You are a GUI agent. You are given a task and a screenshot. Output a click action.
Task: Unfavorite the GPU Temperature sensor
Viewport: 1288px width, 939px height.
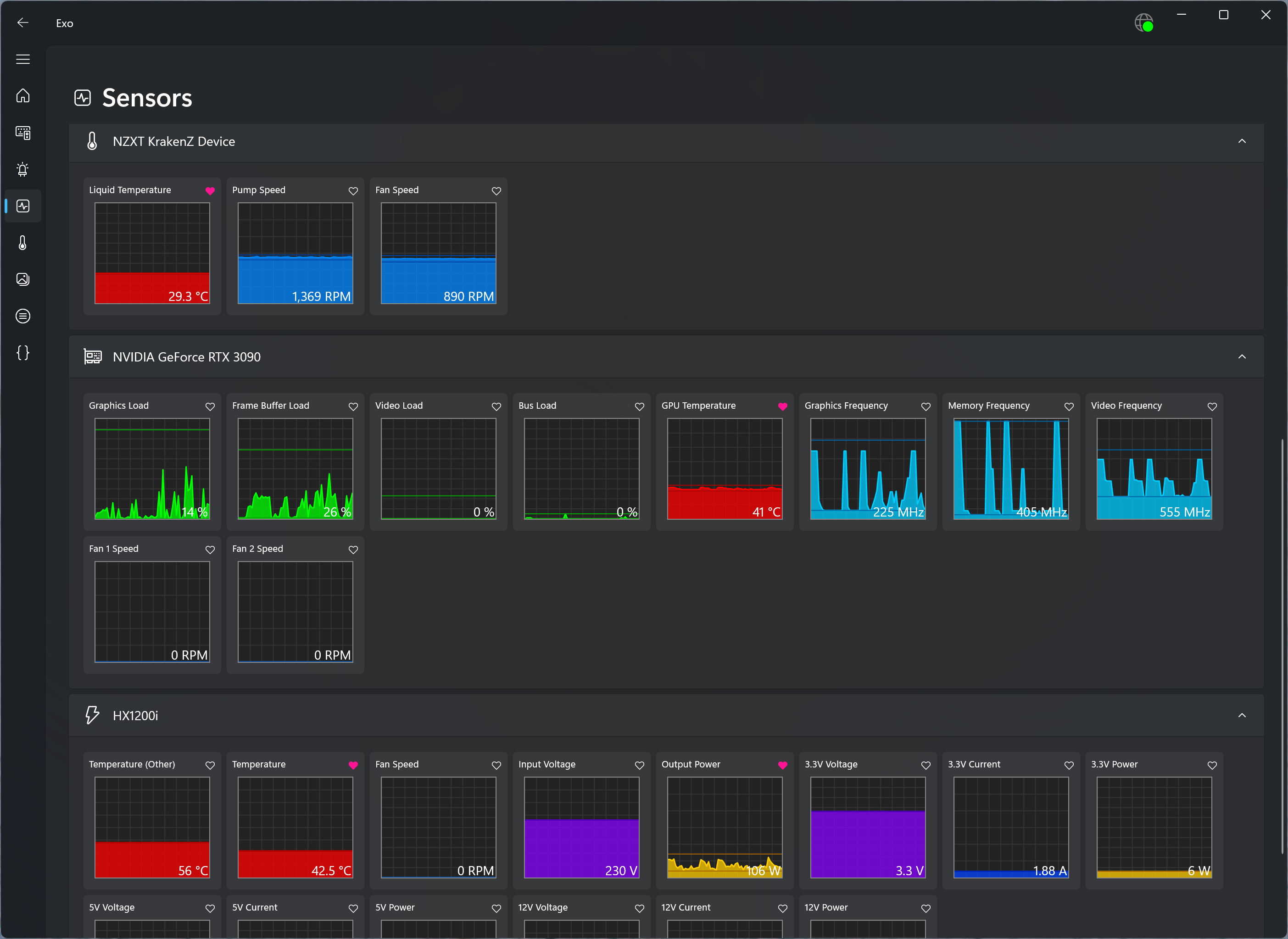(783, 406)
